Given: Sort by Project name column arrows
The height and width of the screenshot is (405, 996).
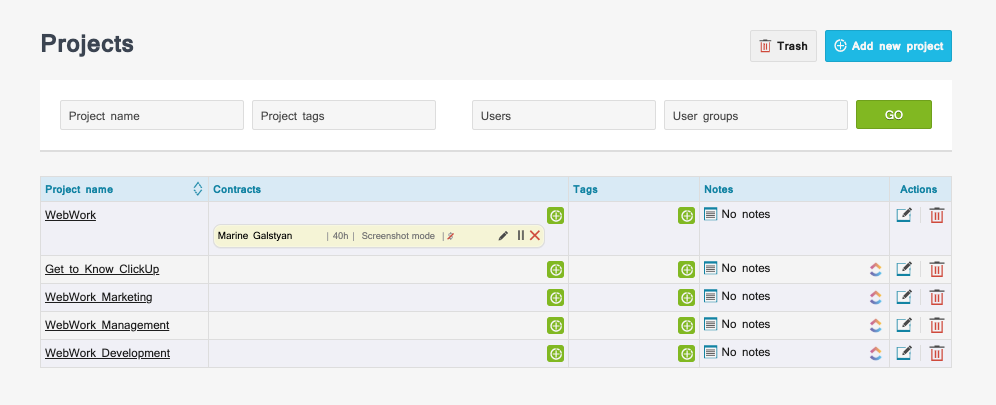Looking at the screenshot, I should 198,189.
